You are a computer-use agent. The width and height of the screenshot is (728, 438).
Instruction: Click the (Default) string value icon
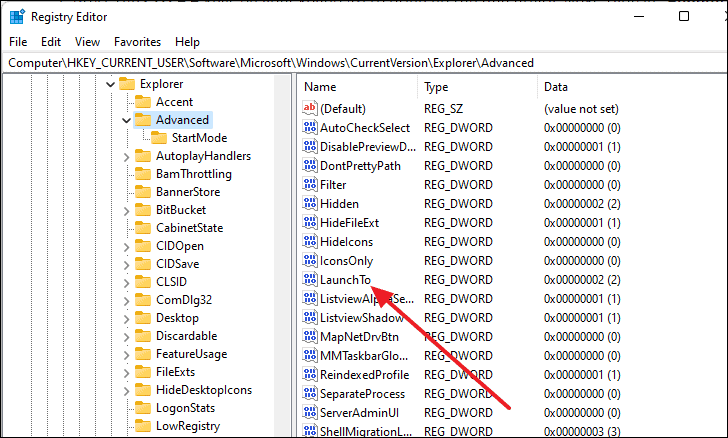tap(310, 108)
